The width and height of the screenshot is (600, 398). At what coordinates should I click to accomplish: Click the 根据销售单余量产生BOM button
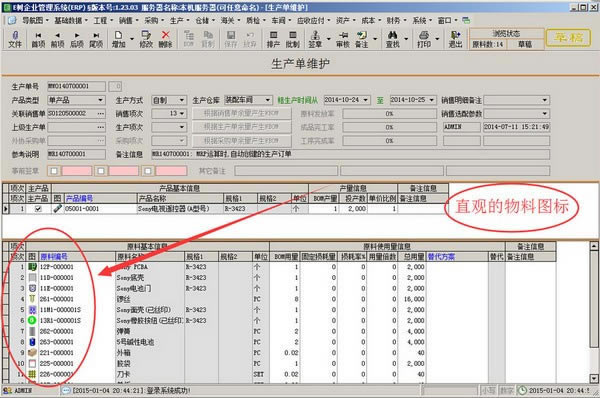[x=241, y=113]
